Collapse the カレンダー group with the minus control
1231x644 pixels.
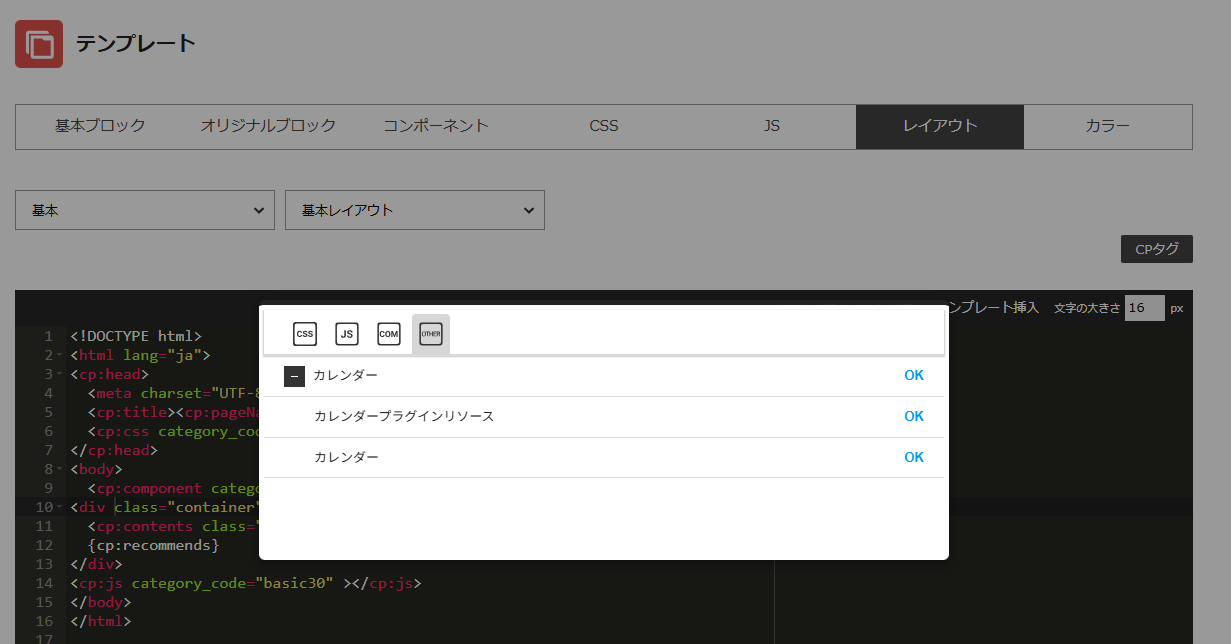294,375
